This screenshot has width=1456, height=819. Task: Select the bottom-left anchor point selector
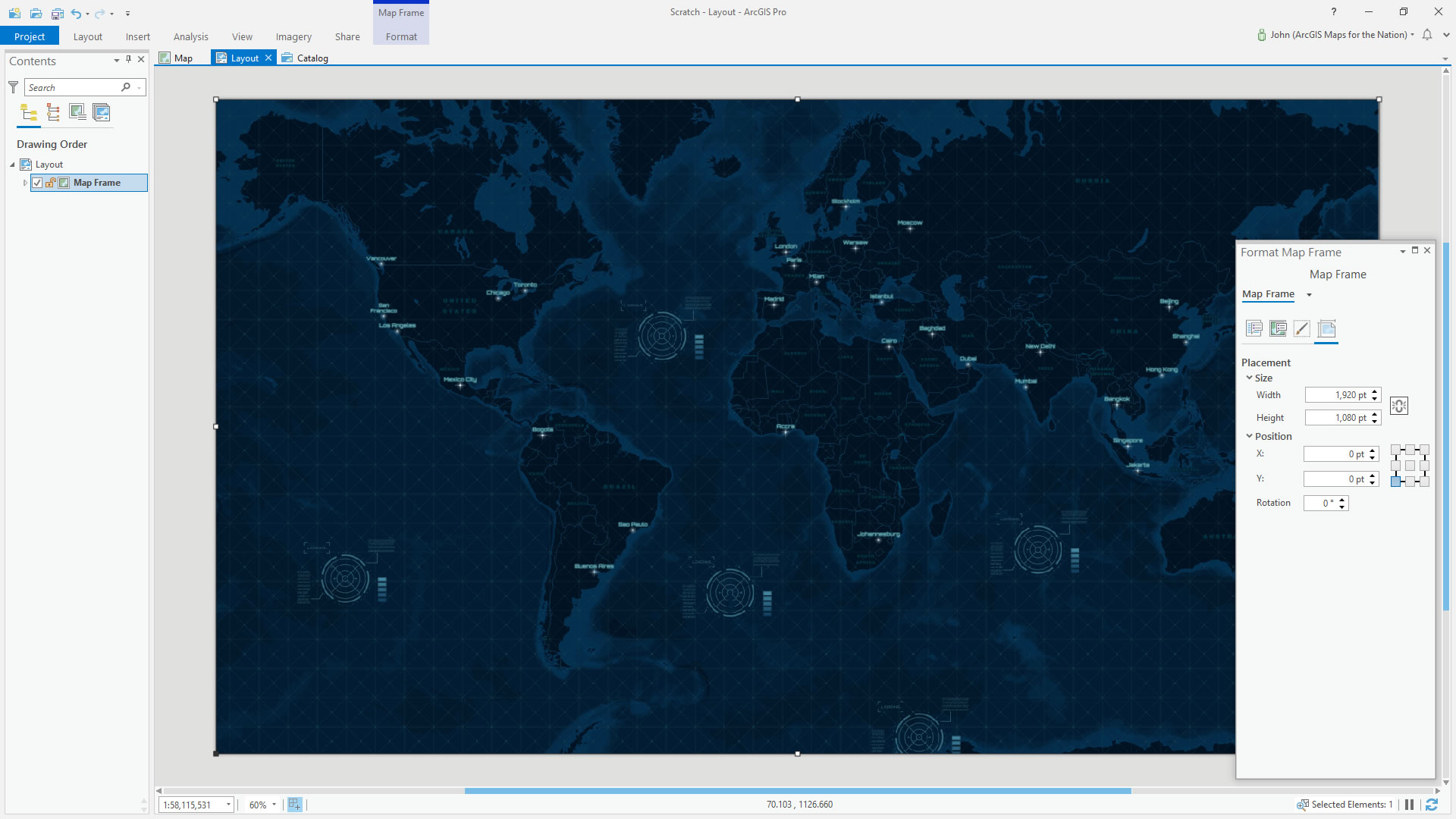coord(1396,481)
